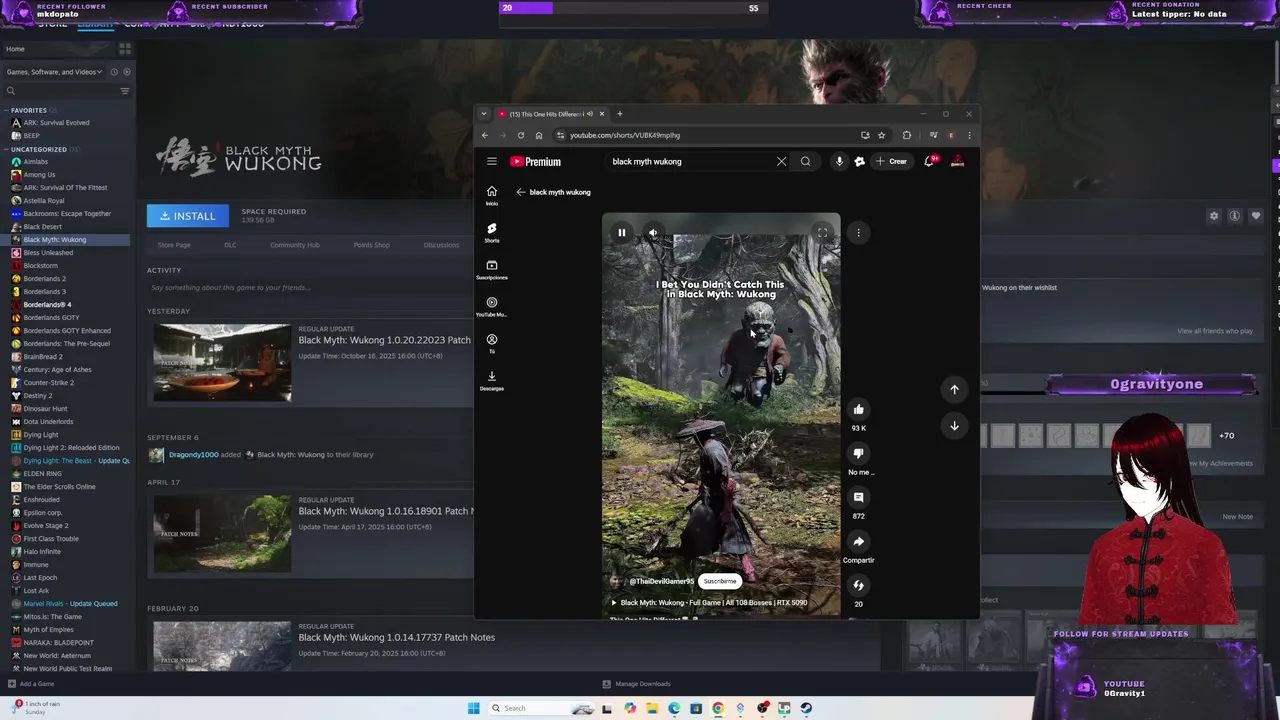Like the Short with 93 K likes
1280x720 pixels.
click(x=858, y=409)
